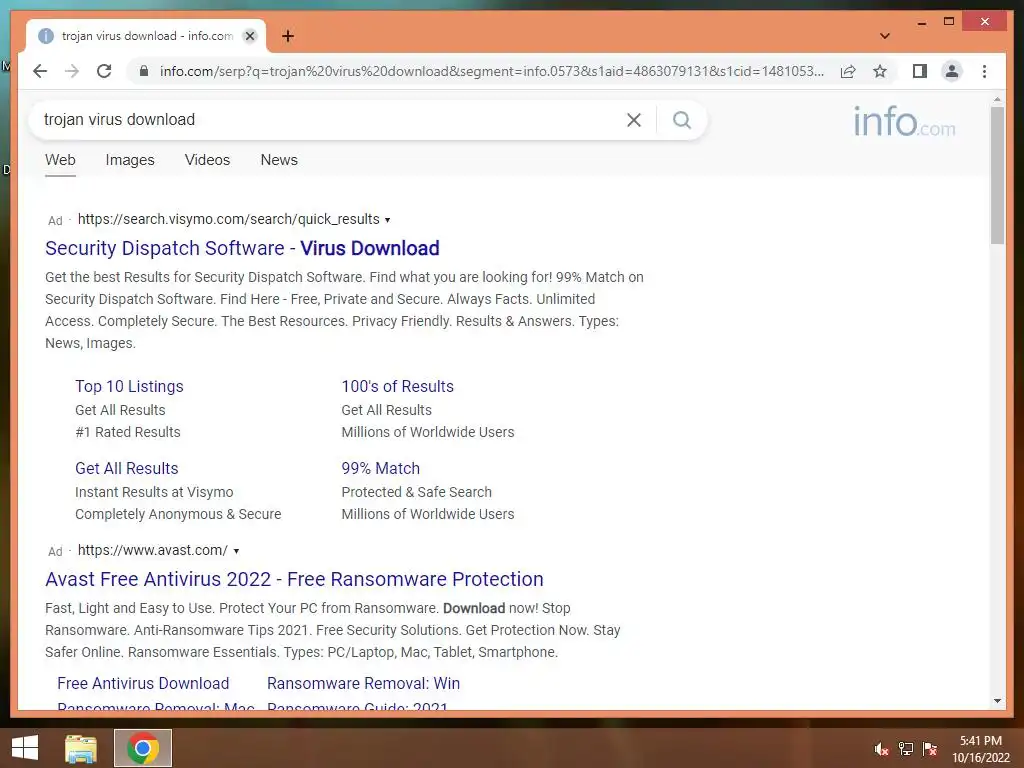The width and height of the screenshot is (1024, 768).
Task: Open Security Dispatch Software - Virus Download link
Action: point(242,248)
